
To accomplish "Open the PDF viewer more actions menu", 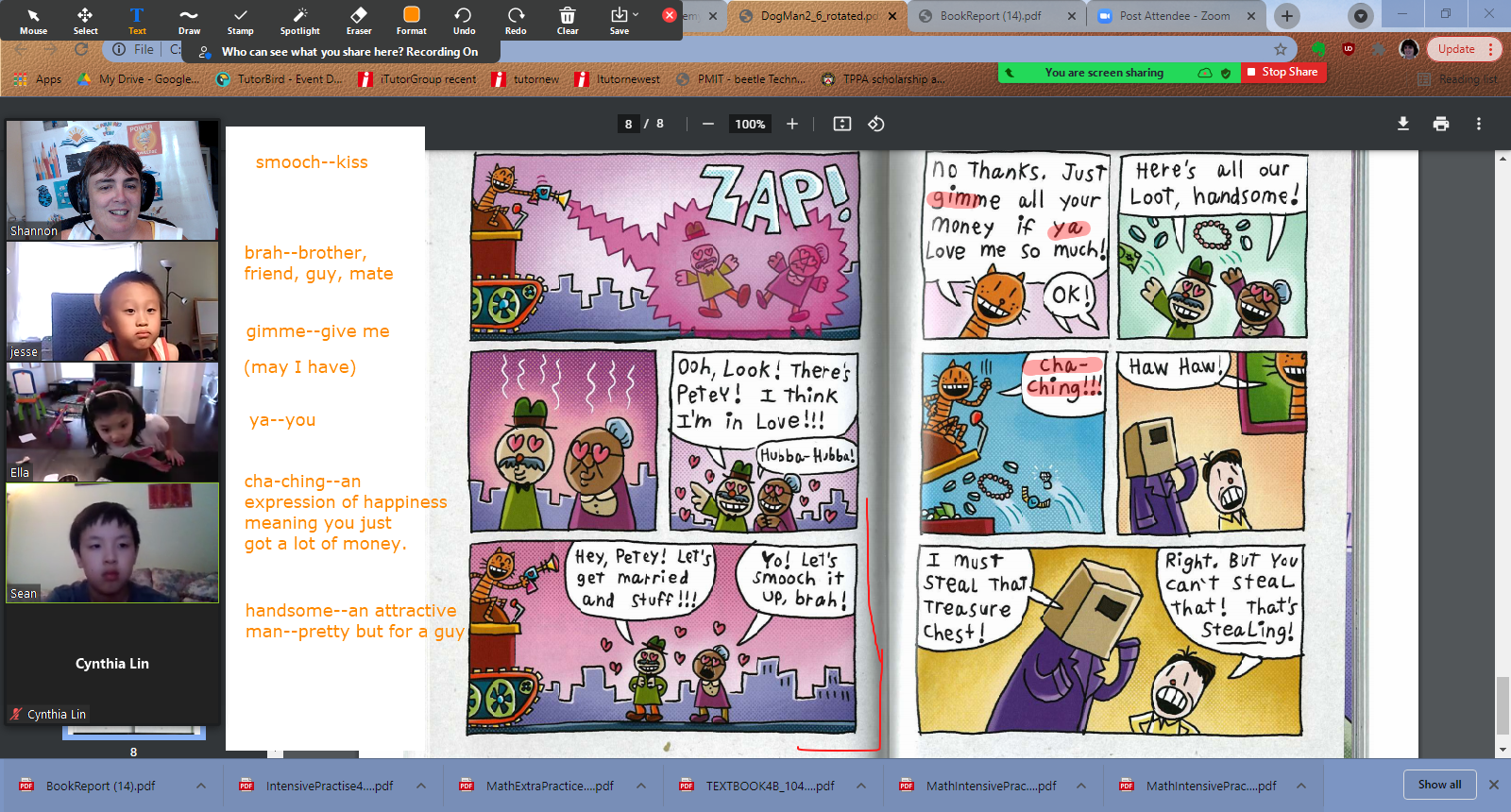I will click(x=1479, y=124).
